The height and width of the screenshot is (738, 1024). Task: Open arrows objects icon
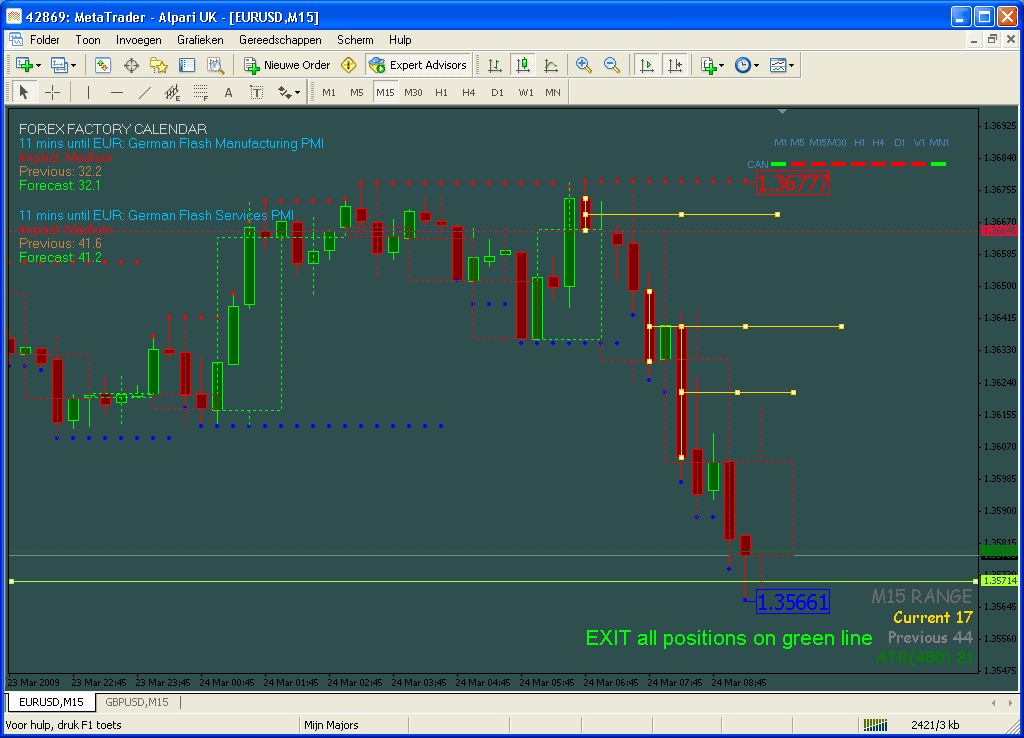click(285, 93)
